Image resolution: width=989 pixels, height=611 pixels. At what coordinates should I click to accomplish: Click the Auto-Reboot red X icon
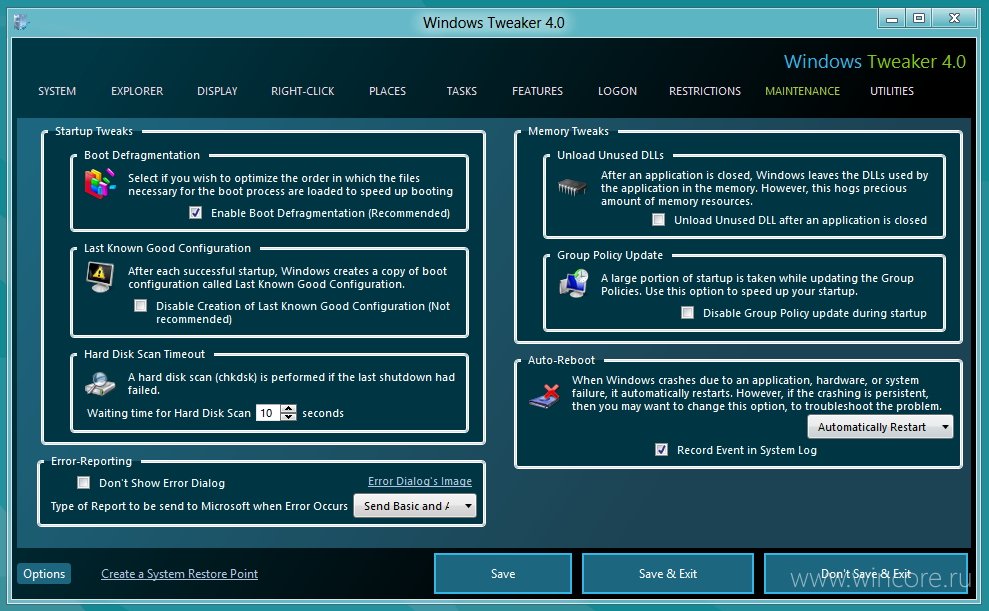pos(544,396)
